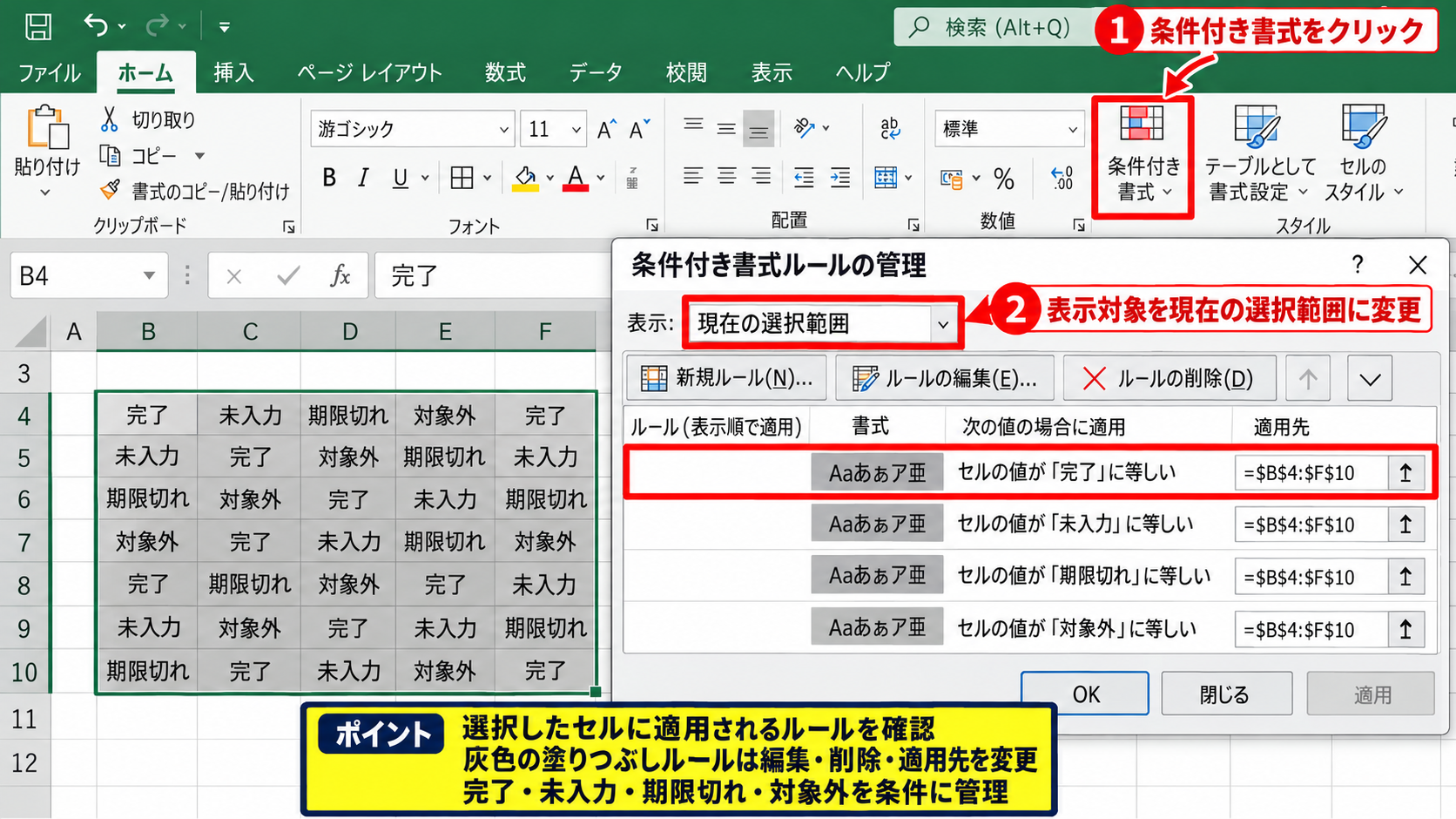
Task: Open the 標準 number format dropdown
Action: [1073, 130]
